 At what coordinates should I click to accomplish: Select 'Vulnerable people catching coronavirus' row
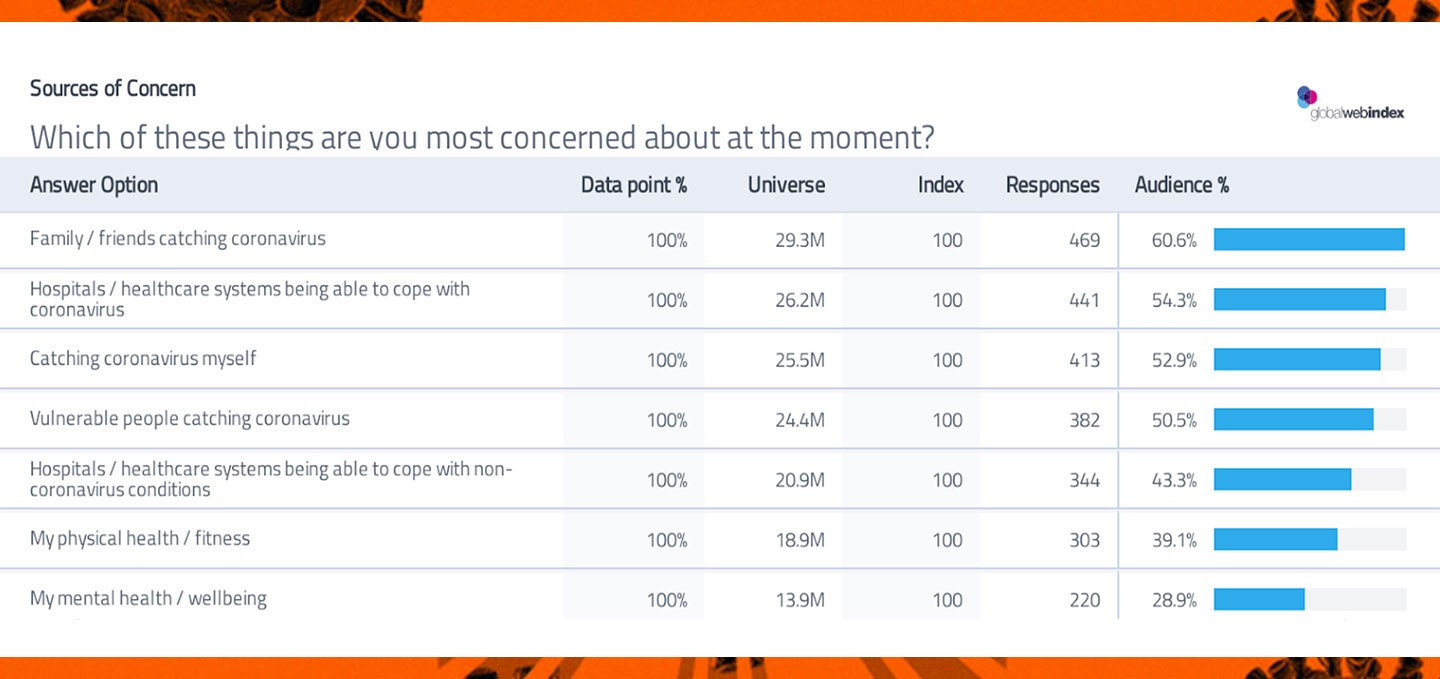coord(190,418)
